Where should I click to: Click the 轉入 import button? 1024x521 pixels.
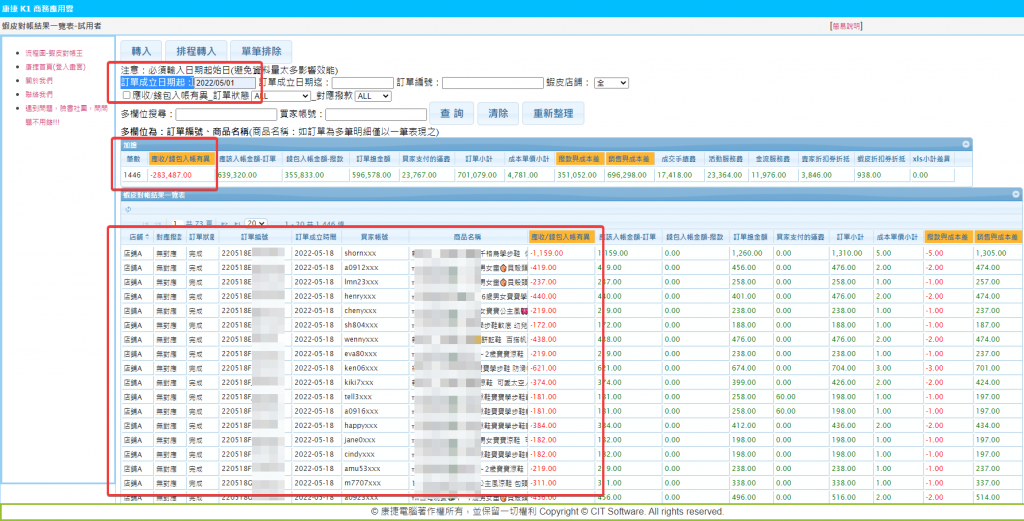141,50
